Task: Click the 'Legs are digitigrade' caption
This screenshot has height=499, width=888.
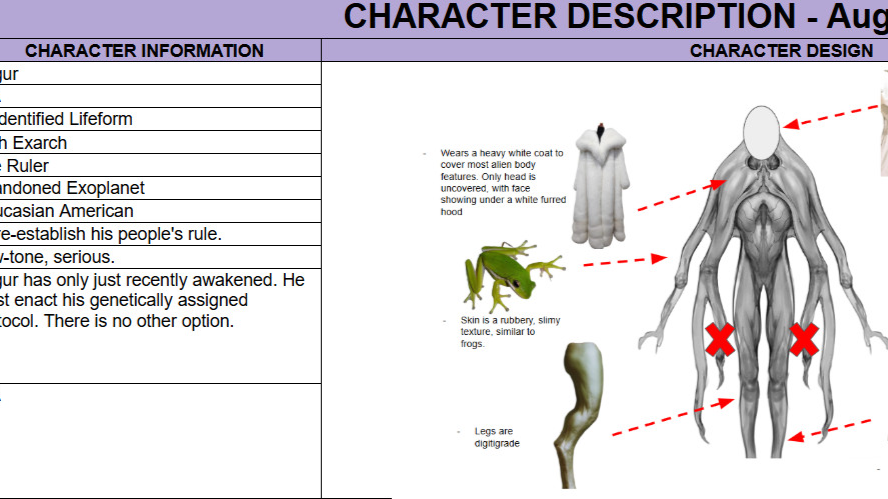Action: 497,438
